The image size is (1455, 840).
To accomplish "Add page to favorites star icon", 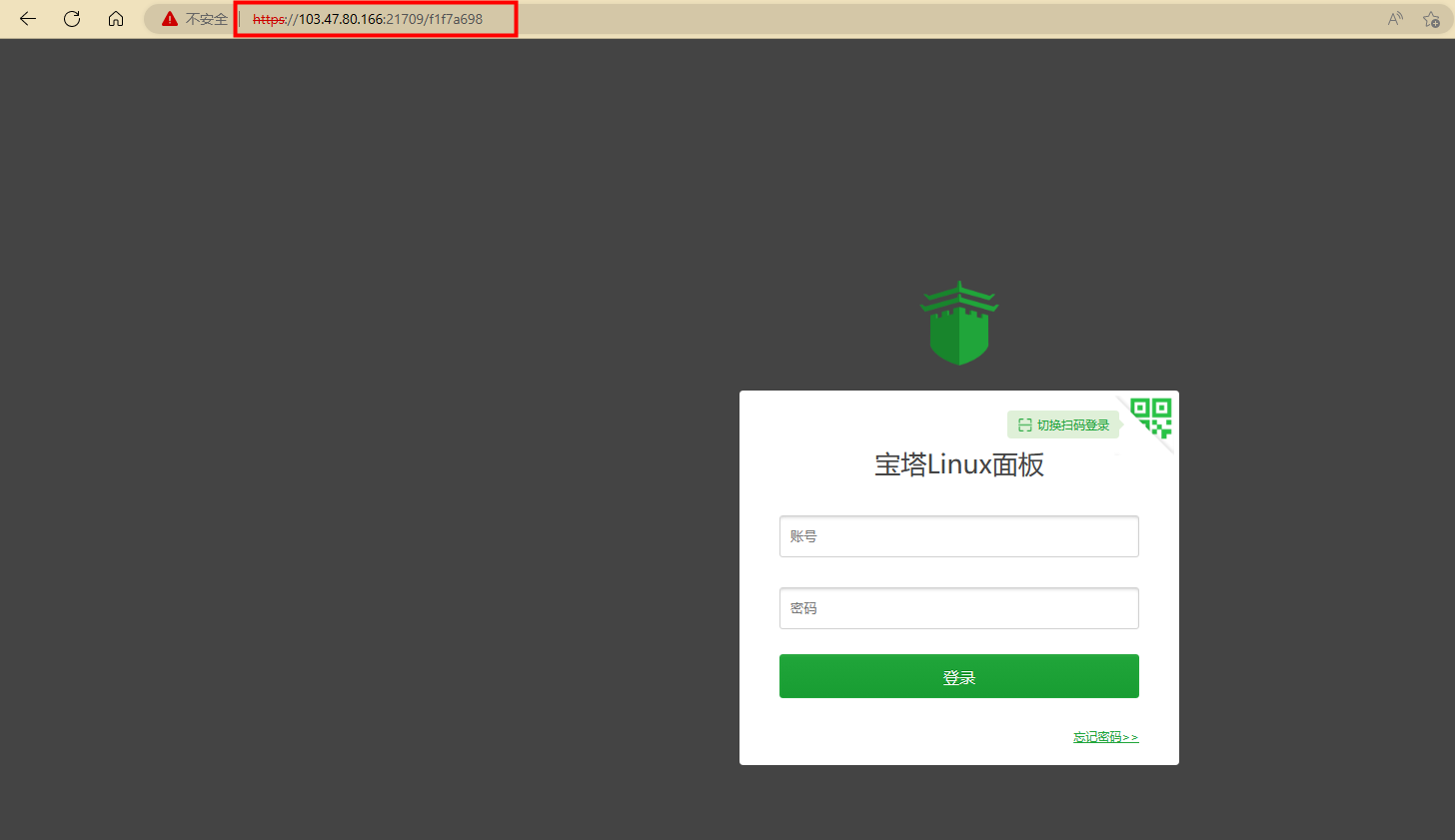I will (1431, 19).
